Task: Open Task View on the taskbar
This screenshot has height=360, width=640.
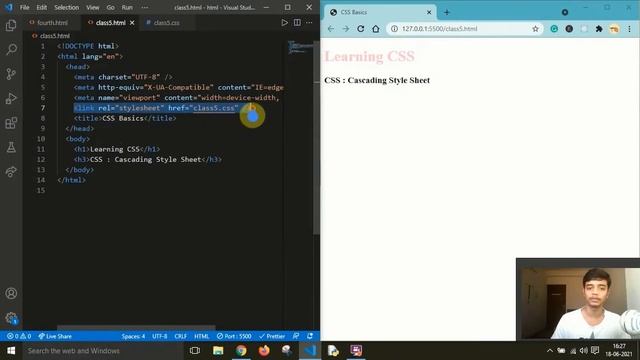Action: 195,351
